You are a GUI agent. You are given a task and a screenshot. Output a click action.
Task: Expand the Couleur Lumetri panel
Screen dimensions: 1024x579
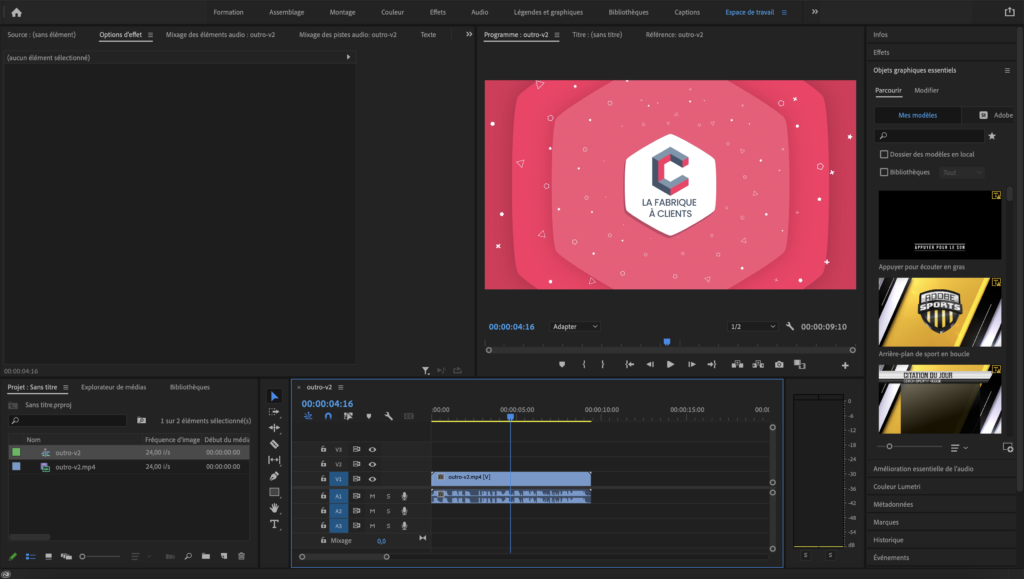(897, 486)
